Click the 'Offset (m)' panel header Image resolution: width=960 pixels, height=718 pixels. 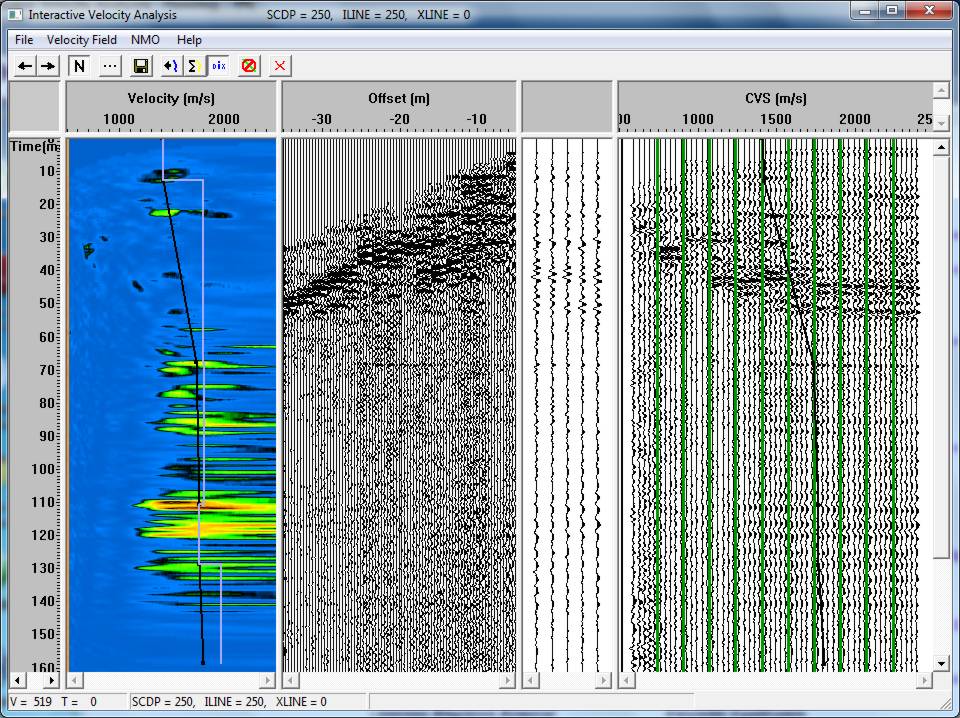pos(399,99)
